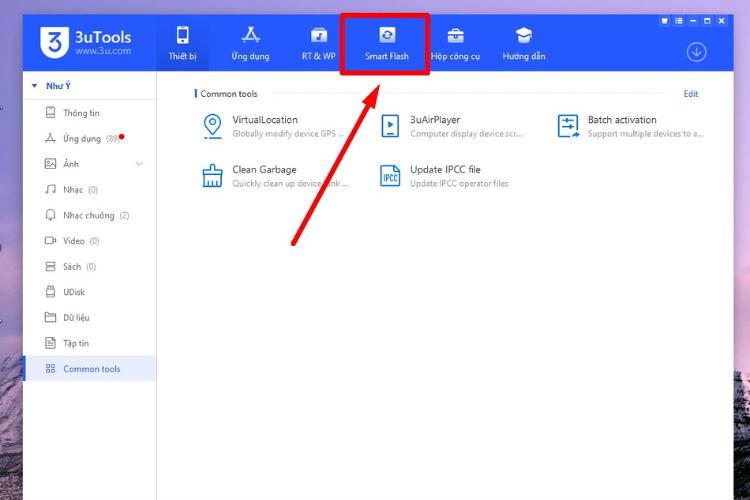This screenshot has width=750, height=500.
Task: Open the Smart Flash tab
Action: click(x=386, y=44)
